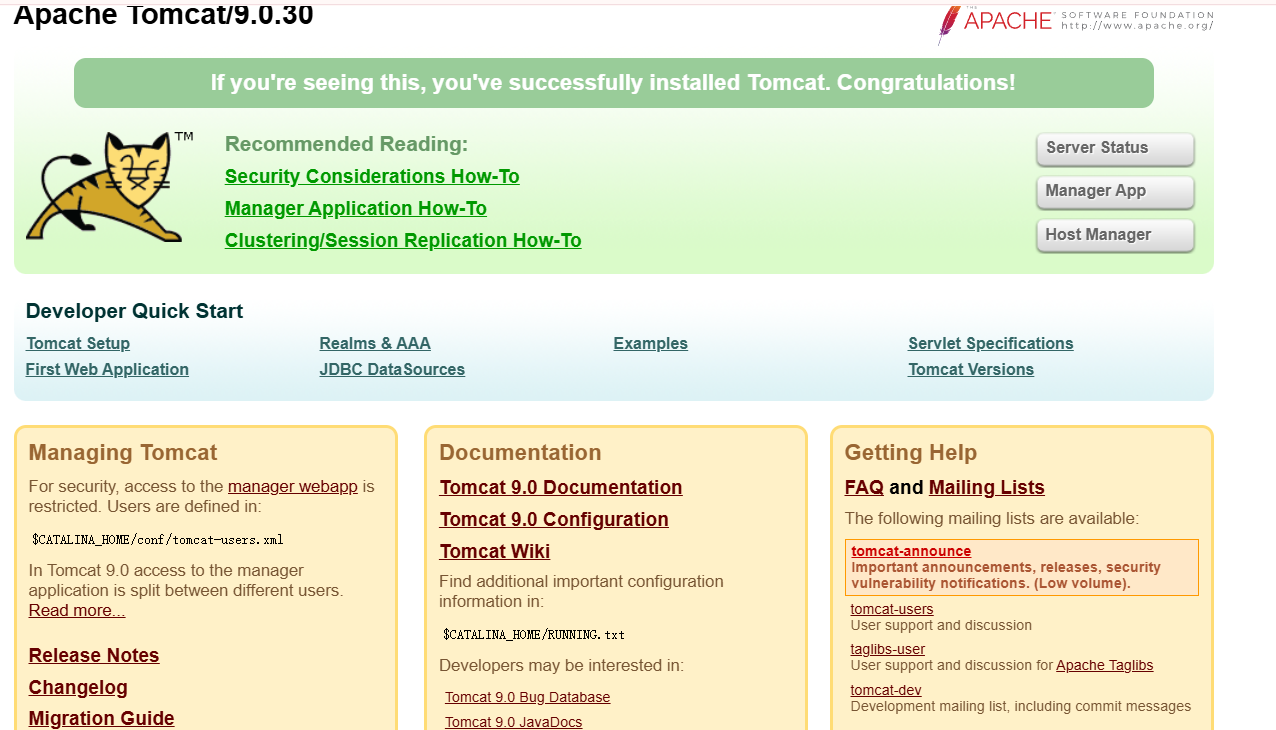Click the $CATALINA_HOME/conf/tomcat-users.xml path text
1276x730 pixels.
coord(158,540)
